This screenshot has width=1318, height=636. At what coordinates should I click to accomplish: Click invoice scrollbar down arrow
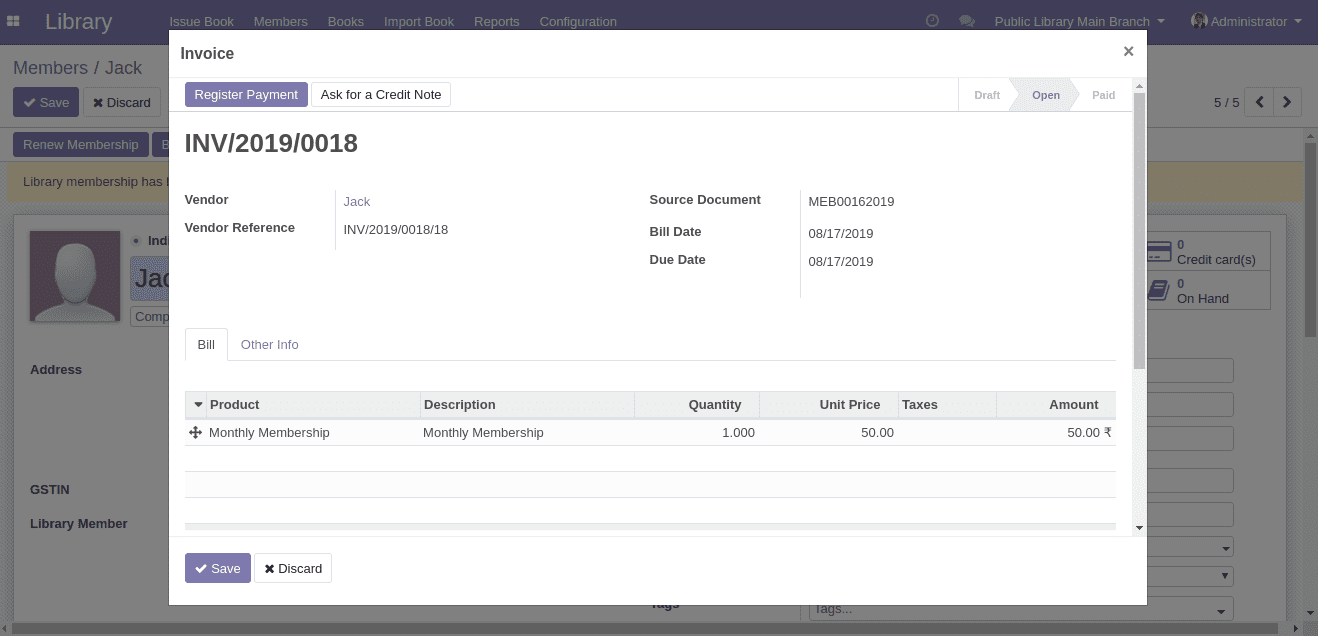1139,528
